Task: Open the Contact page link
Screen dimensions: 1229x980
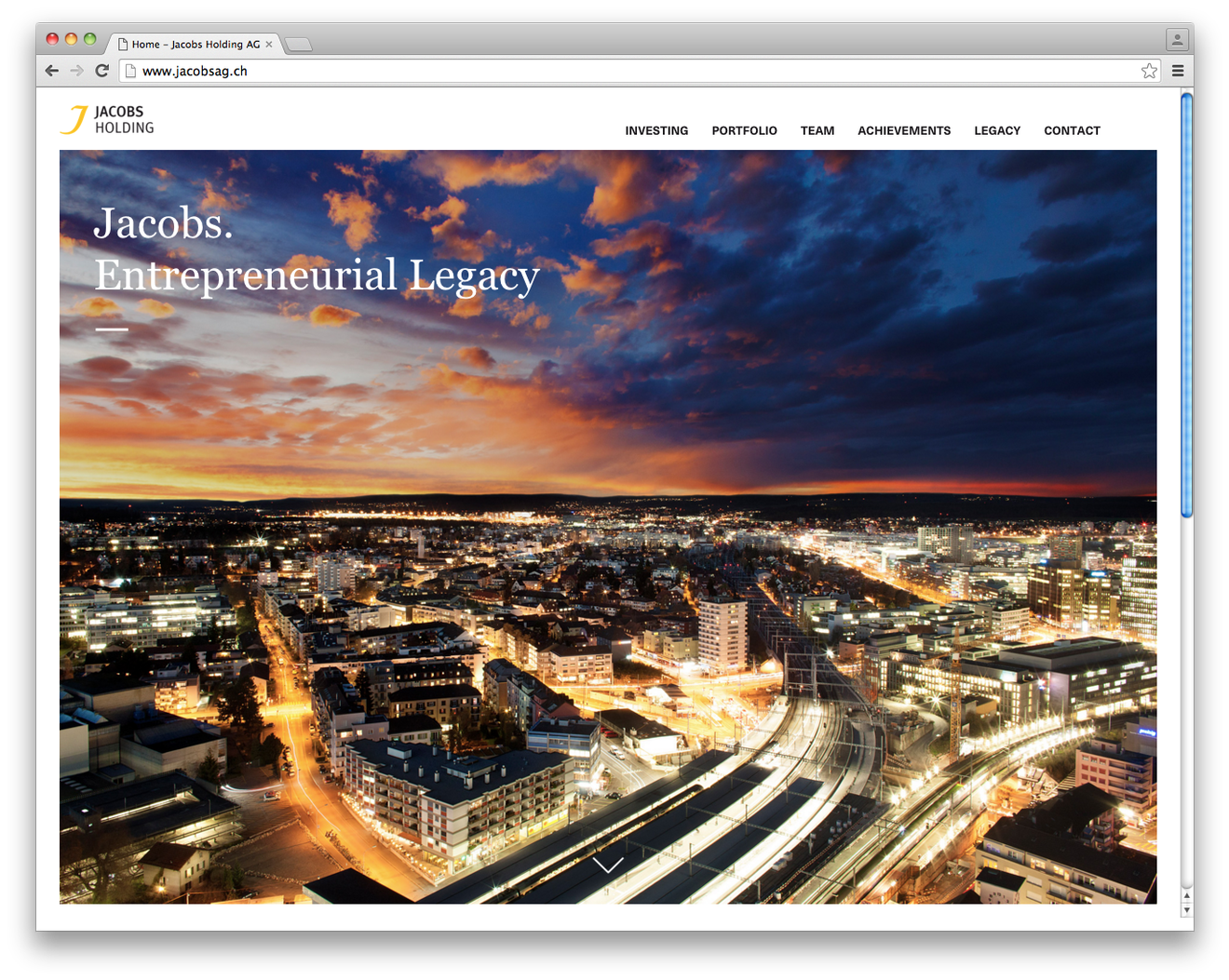Action: point(1072,130)
